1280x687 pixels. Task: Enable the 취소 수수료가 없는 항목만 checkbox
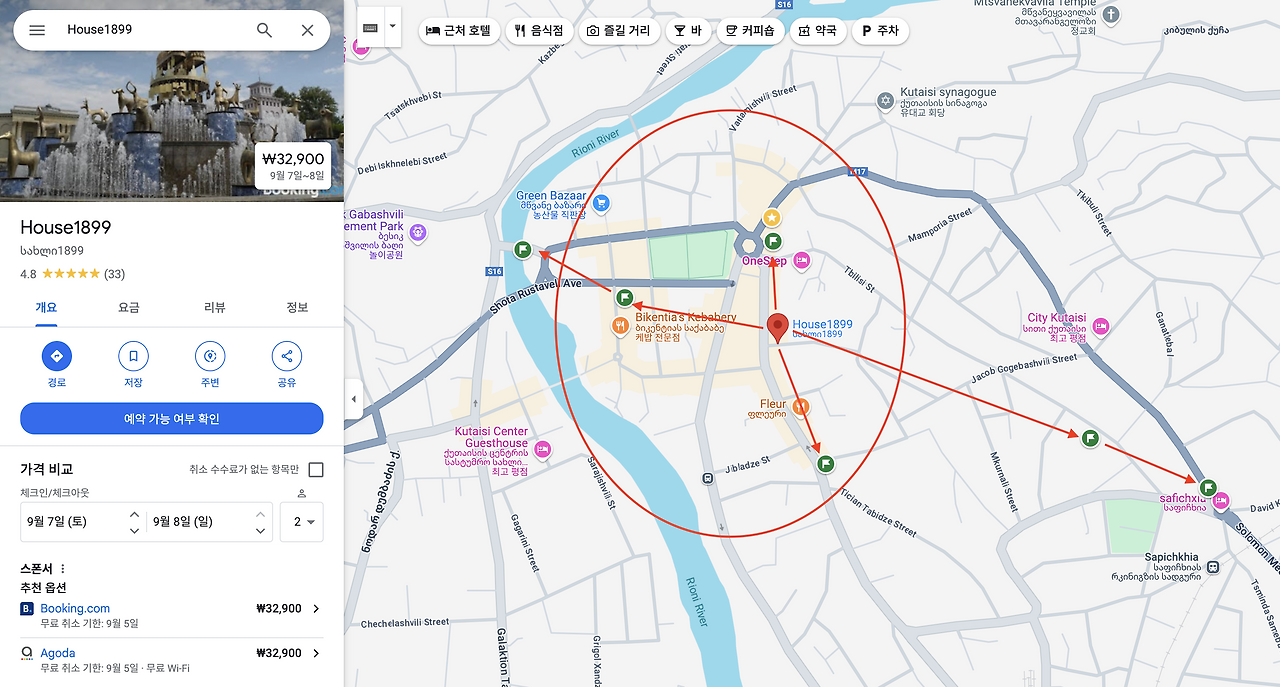click(x=316, y=470)
